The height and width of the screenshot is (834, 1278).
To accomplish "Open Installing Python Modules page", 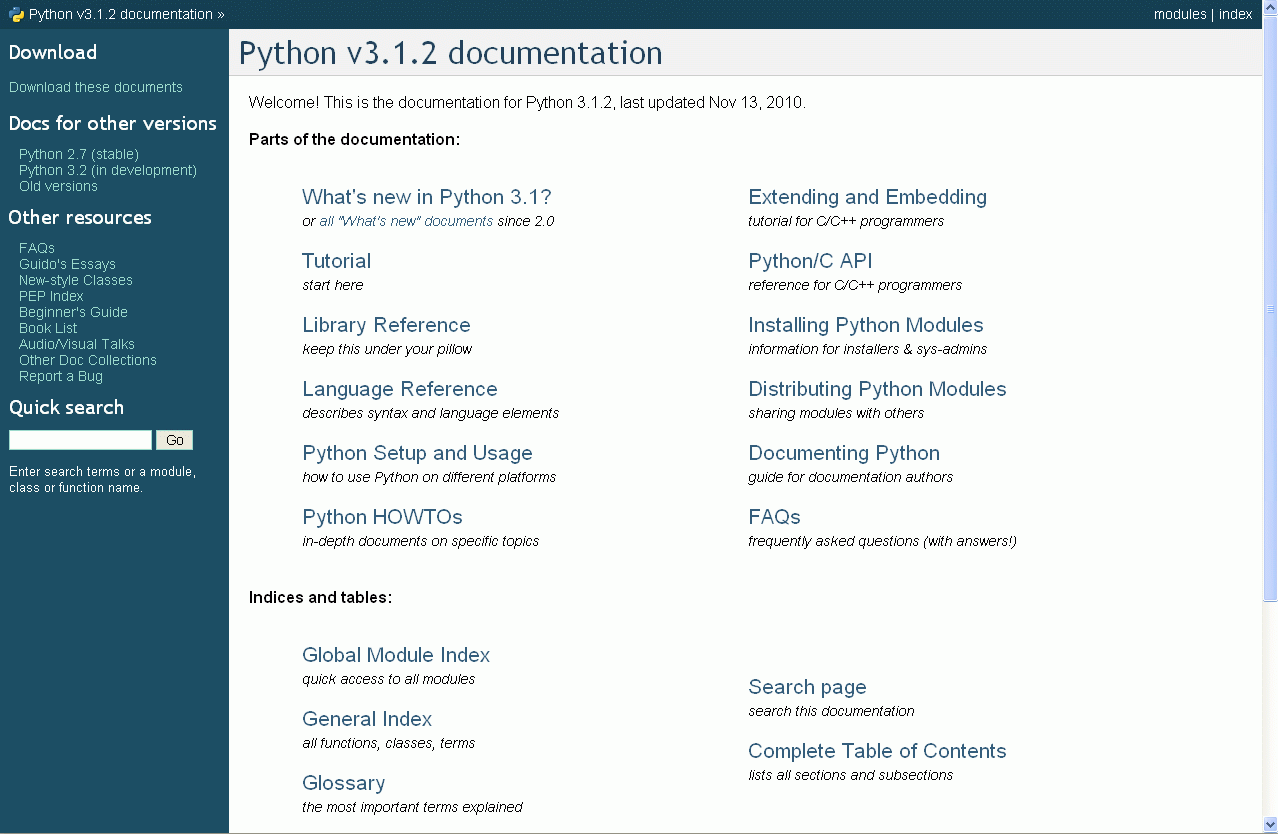I will [865, 325].
